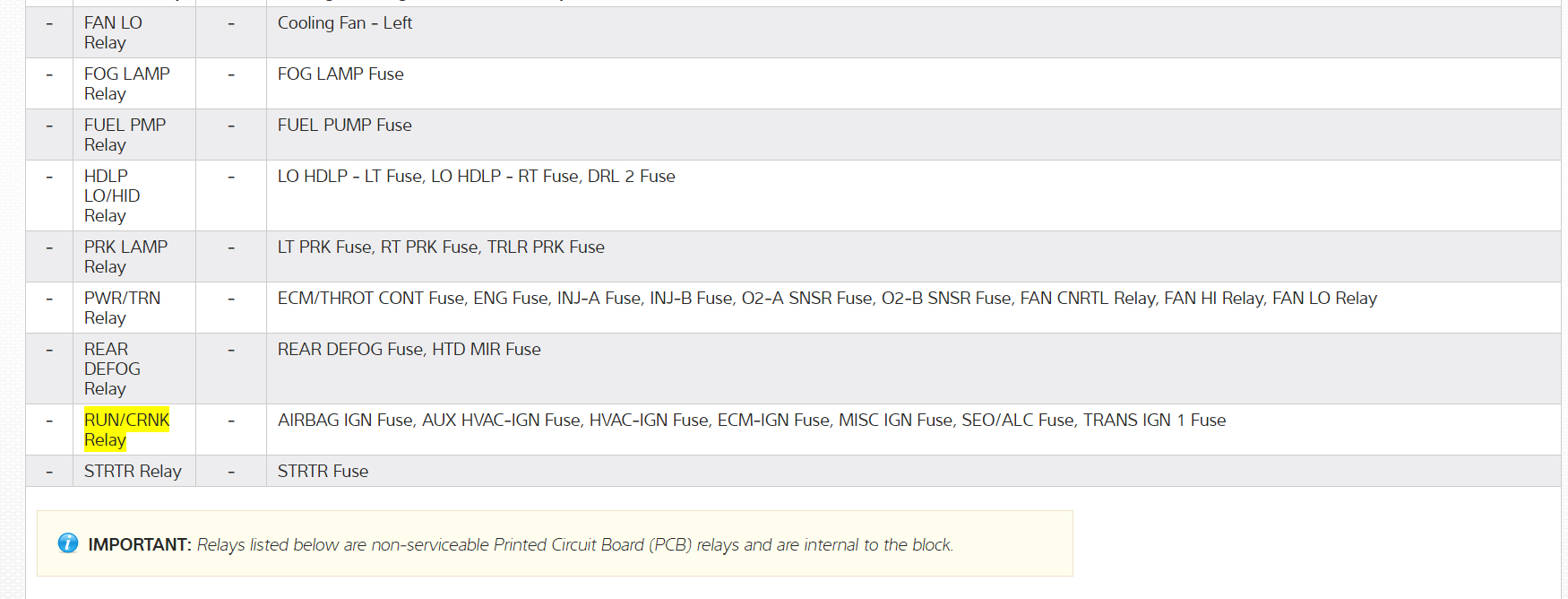Click the FOG LAMP Fuse description
1568x599 pixels.
click(340, 74)
